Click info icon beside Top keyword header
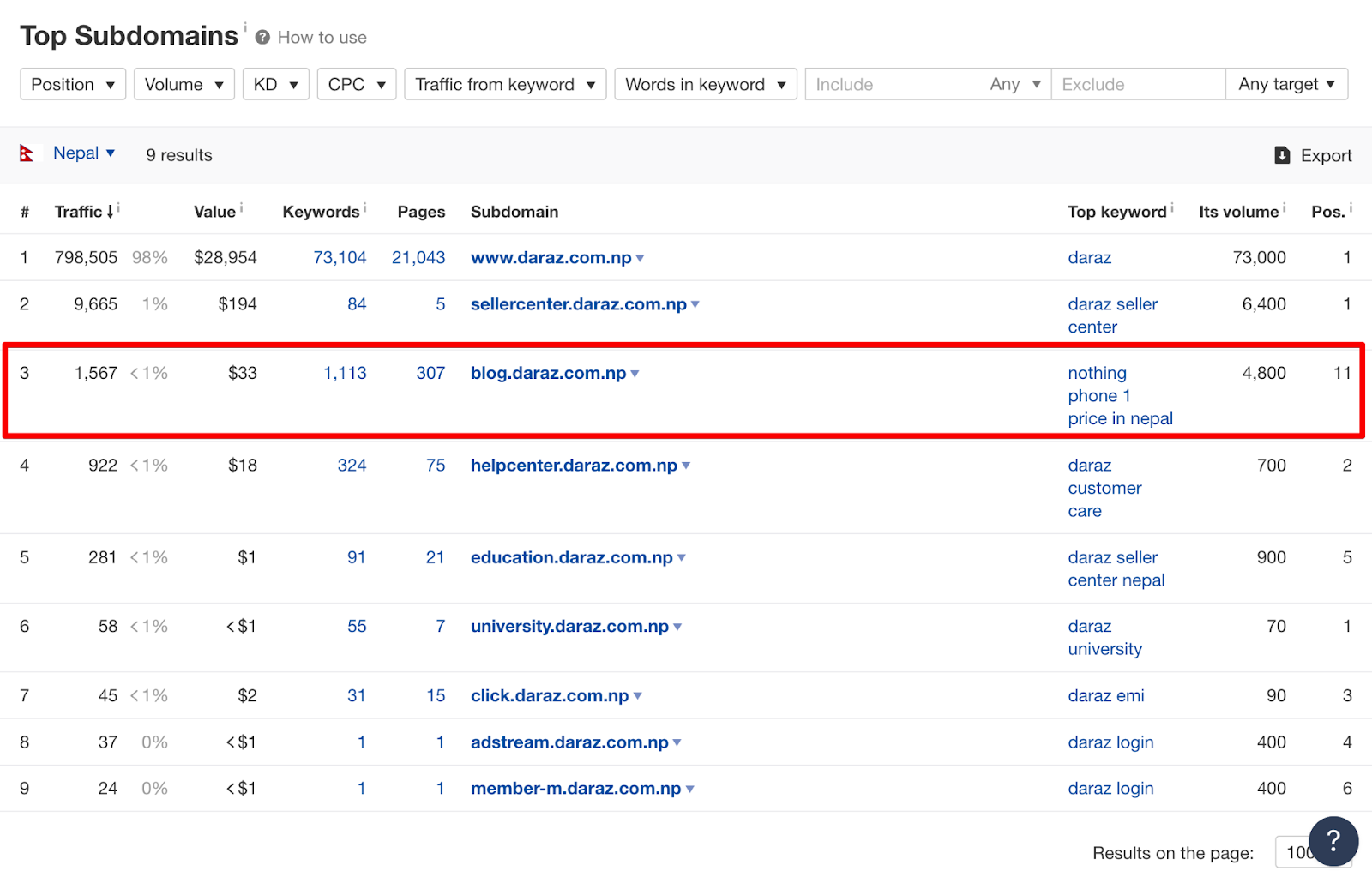1372x883 pixels. 1171,207
